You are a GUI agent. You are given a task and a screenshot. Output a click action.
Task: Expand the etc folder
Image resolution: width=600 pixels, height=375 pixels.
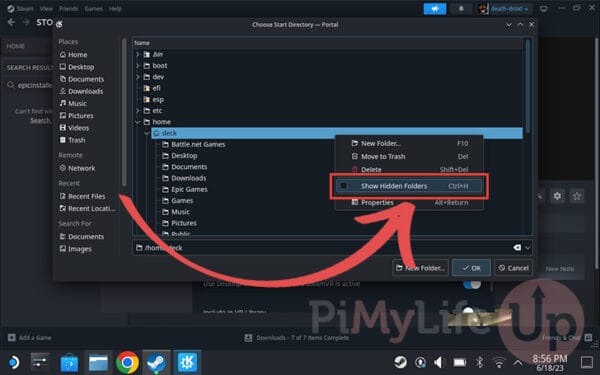pyautogui.click(x=138, y=111)
